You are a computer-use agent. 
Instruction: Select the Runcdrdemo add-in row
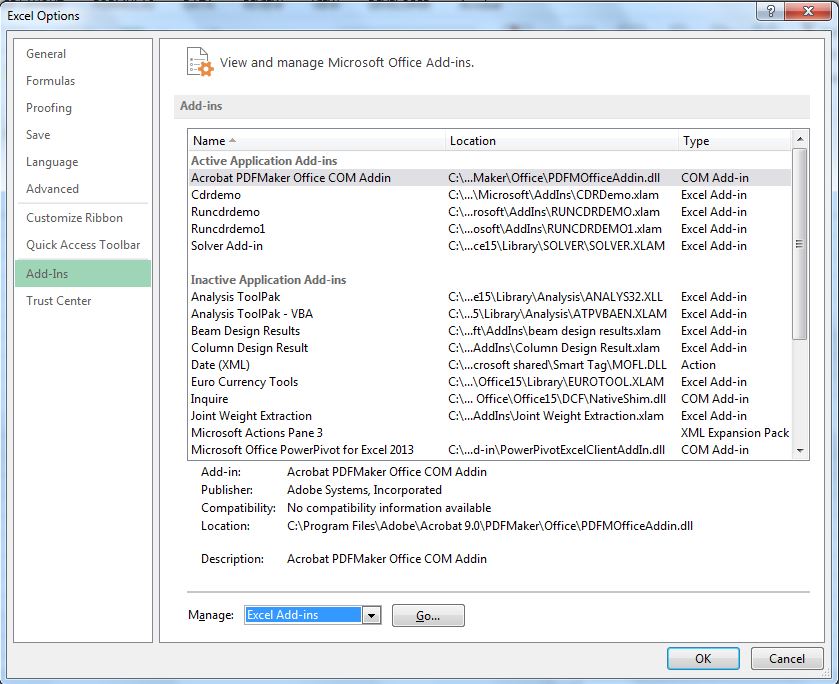490,212
